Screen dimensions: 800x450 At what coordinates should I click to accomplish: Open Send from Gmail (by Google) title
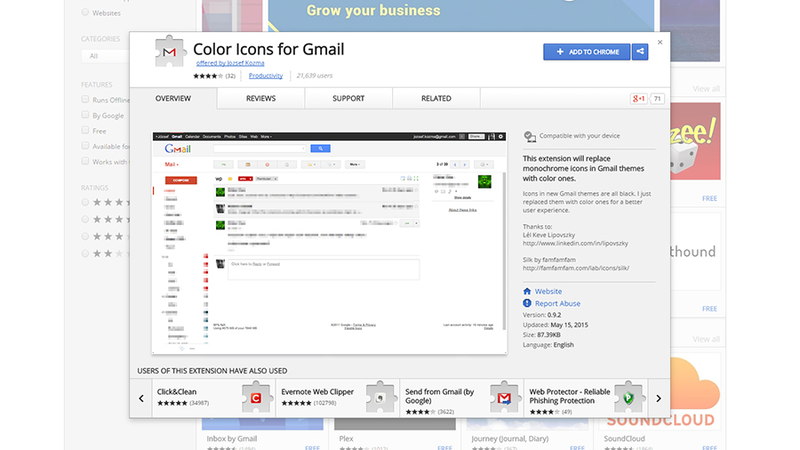coord(440,396)
